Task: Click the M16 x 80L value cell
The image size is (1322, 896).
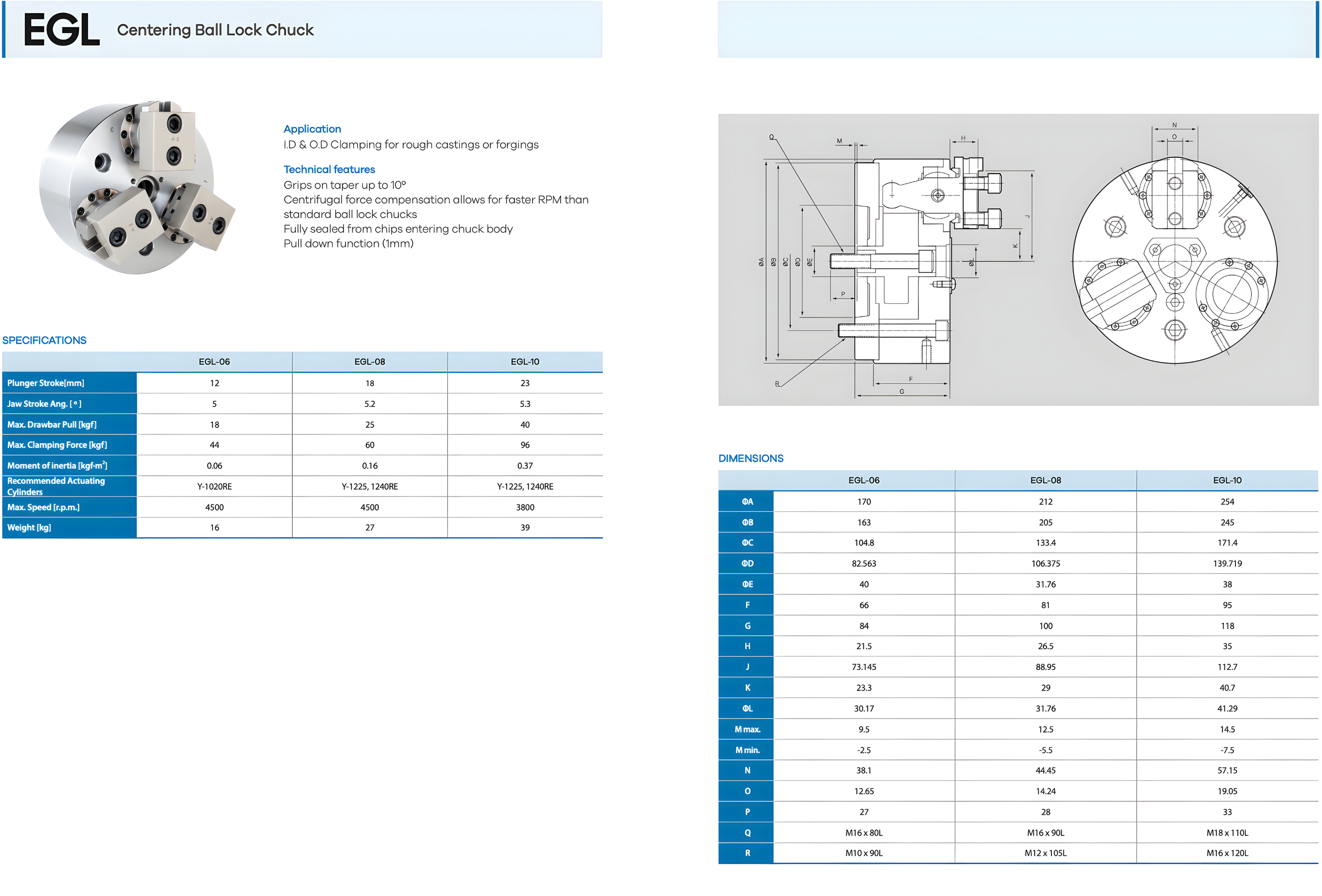Action: (863, 833)
